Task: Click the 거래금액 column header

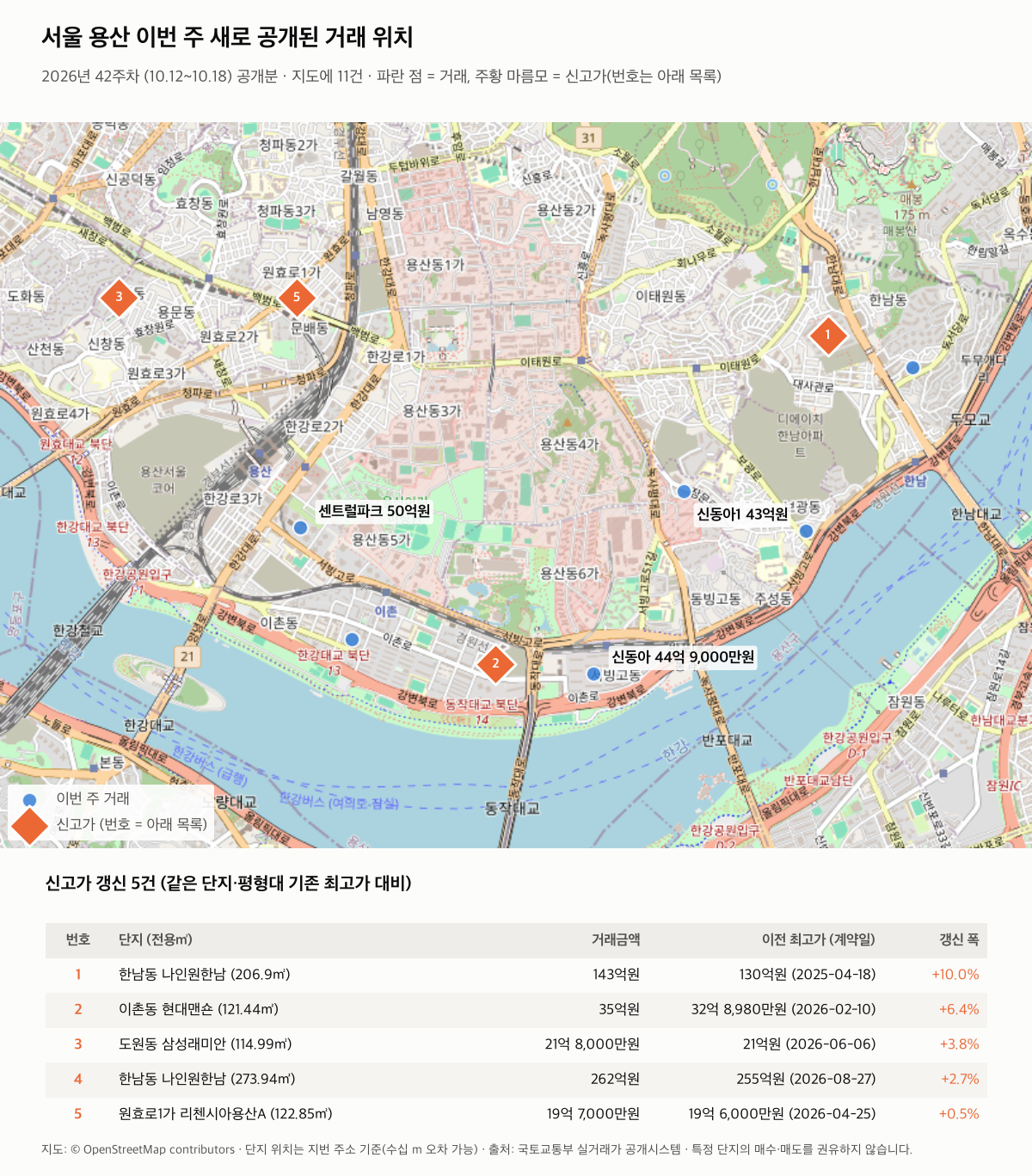Action: (616, 939)
